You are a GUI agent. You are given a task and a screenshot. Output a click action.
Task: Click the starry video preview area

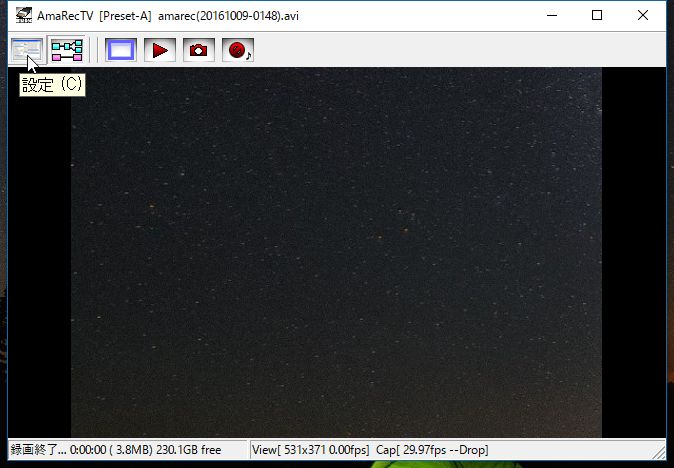point(336,252)
